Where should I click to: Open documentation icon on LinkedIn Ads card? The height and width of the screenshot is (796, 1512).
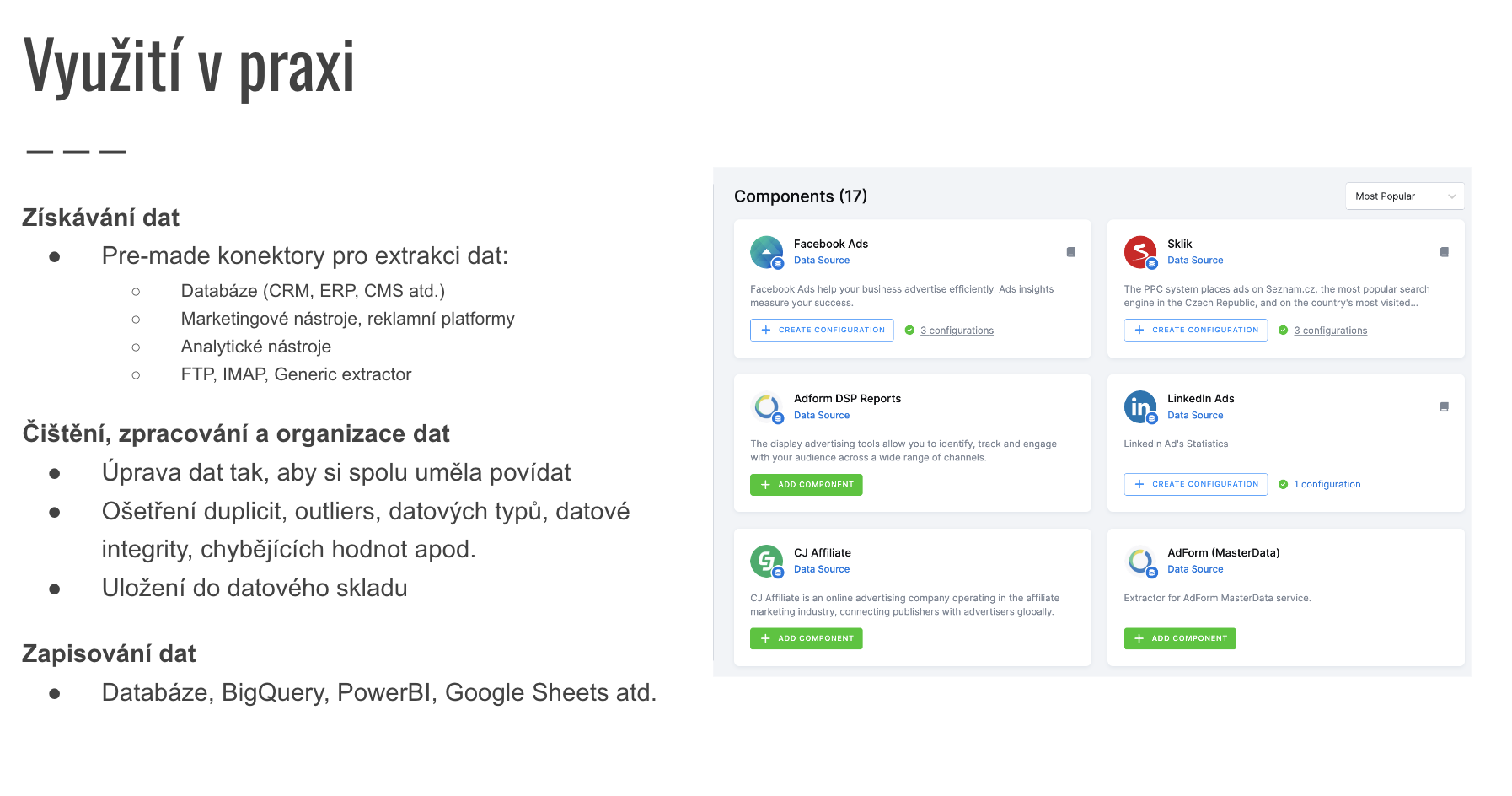(x=1444, y=406)
